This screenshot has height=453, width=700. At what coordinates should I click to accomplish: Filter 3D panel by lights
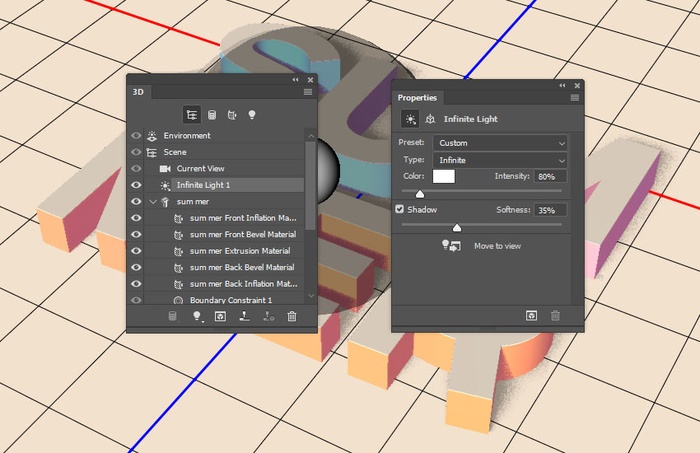(252, 115)
